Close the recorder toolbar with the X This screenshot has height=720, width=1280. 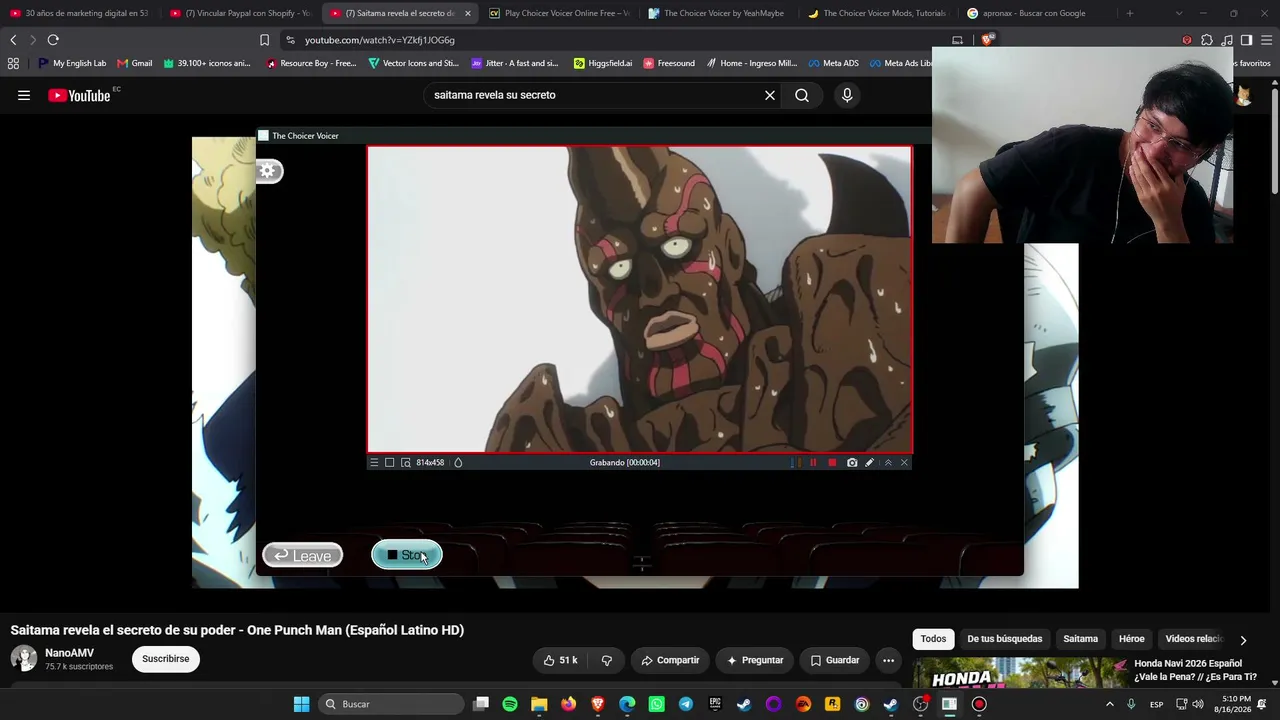click(904, 463)
